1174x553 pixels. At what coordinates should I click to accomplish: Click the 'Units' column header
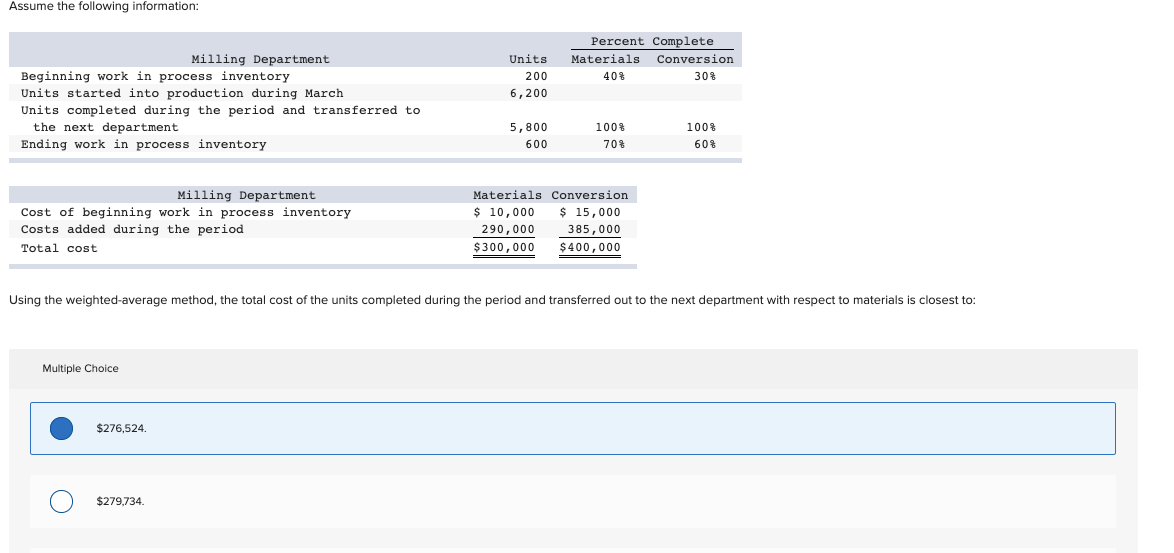[528, 59]
